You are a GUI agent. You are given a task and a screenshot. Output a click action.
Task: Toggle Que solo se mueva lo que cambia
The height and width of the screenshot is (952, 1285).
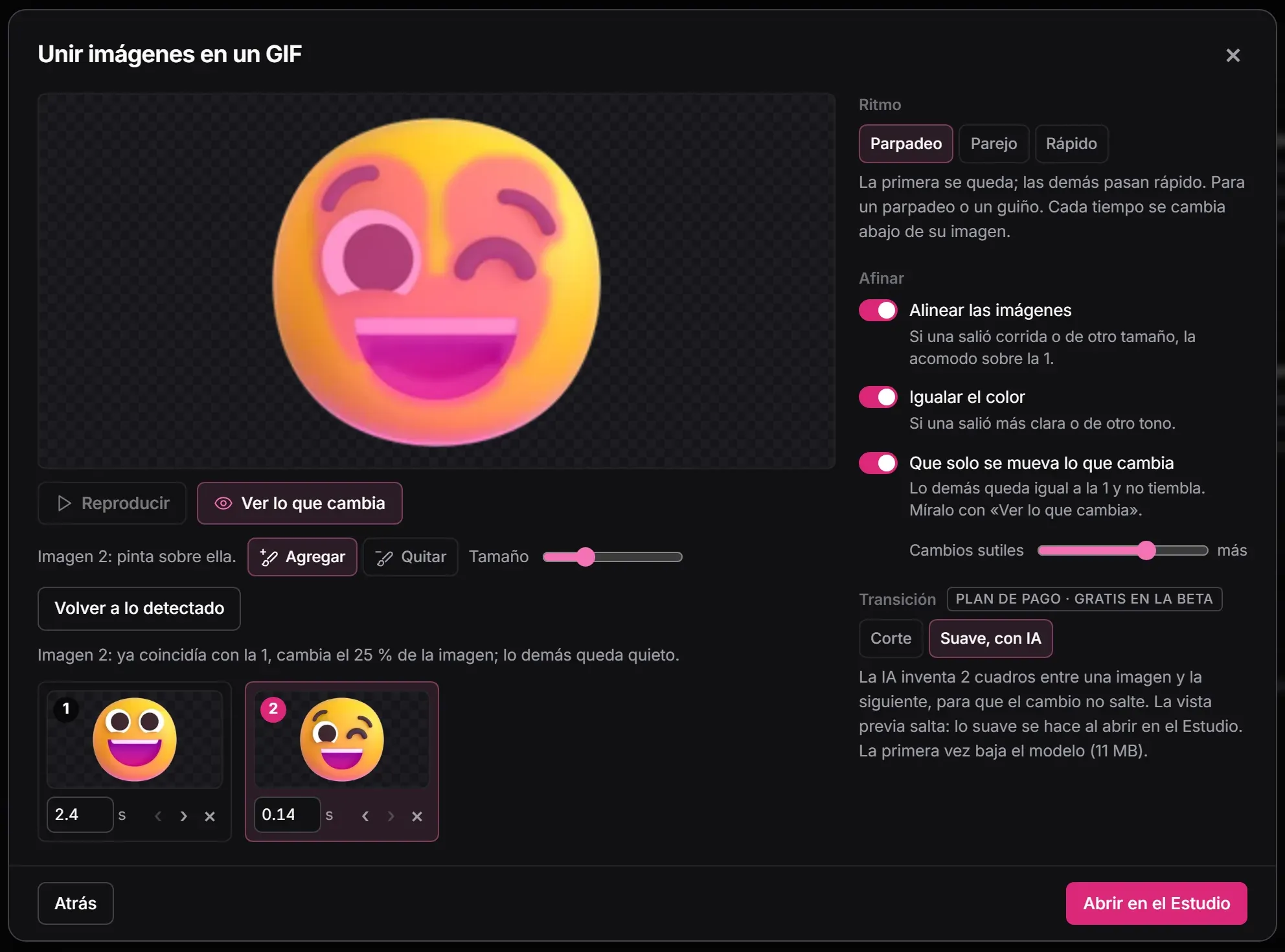pos(878,463)
